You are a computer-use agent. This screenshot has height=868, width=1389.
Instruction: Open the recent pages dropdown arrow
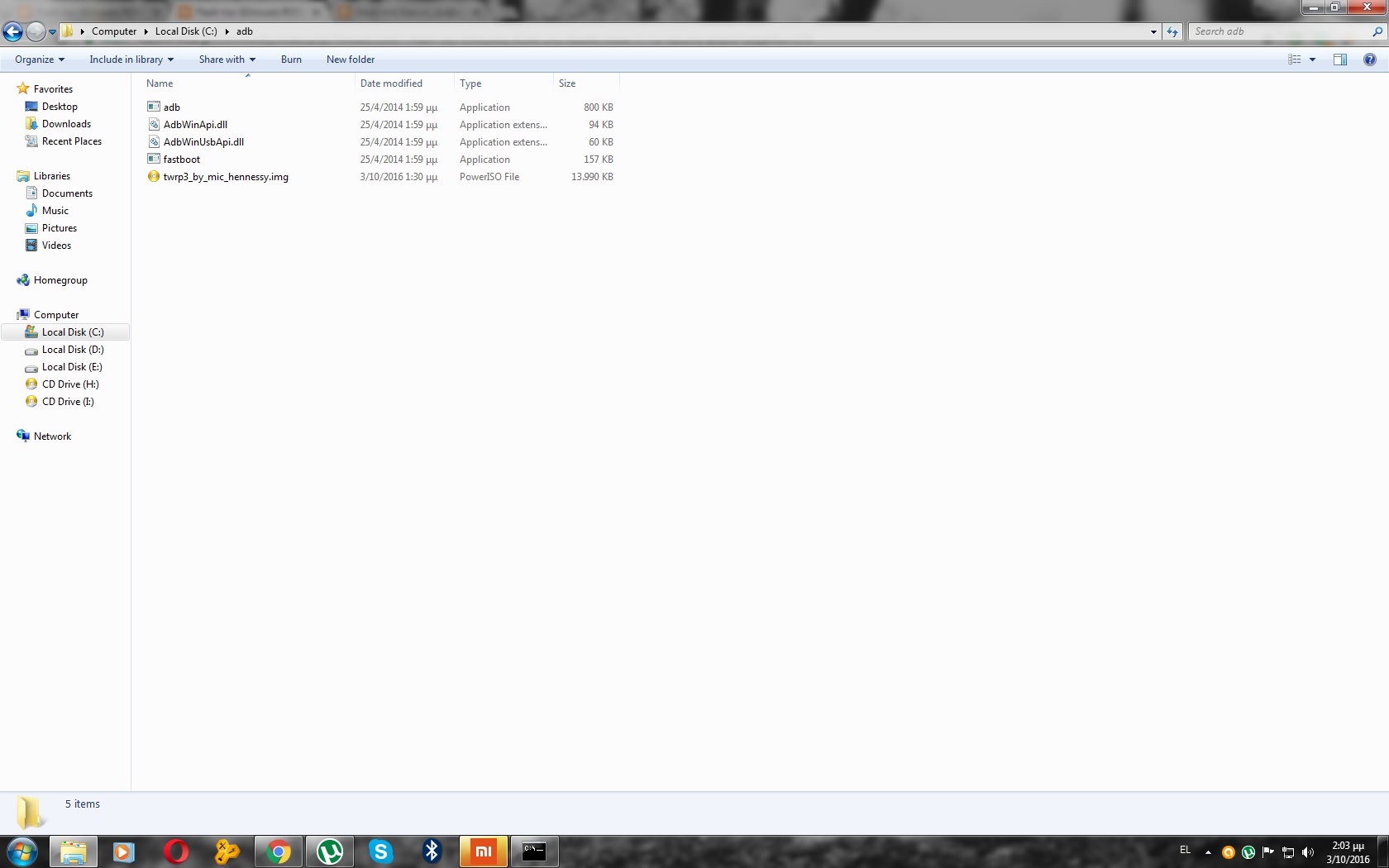coord(52,32)
